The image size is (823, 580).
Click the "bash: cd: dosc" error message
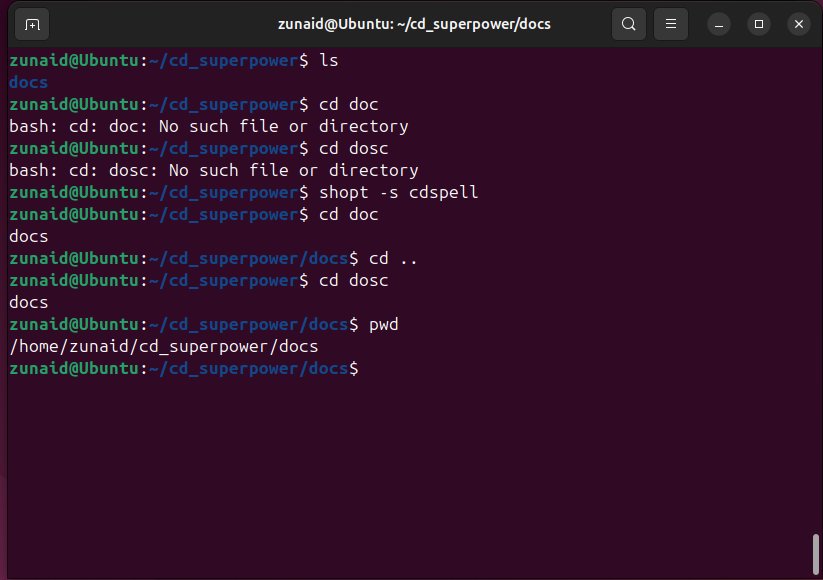click(213, 171)
